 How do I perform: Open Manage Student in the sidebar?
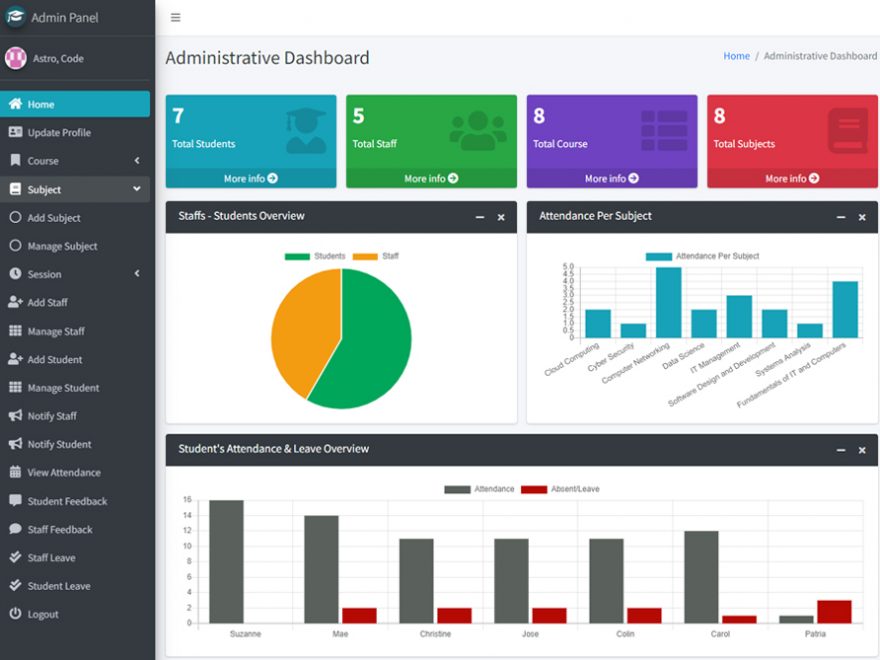click(63, 388)
